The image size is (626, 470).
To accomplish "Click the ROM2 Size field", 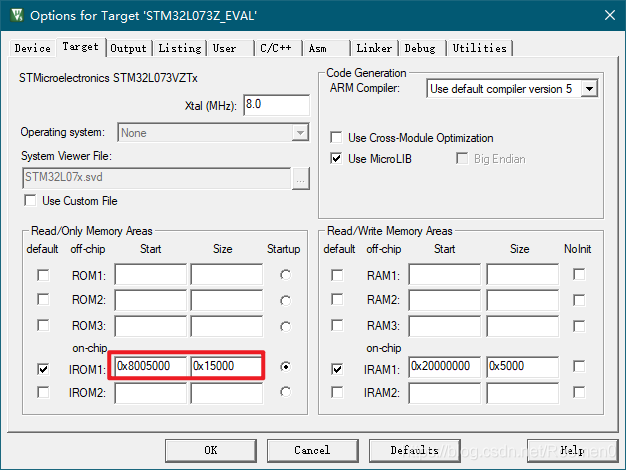I will [x=227, y=300].
